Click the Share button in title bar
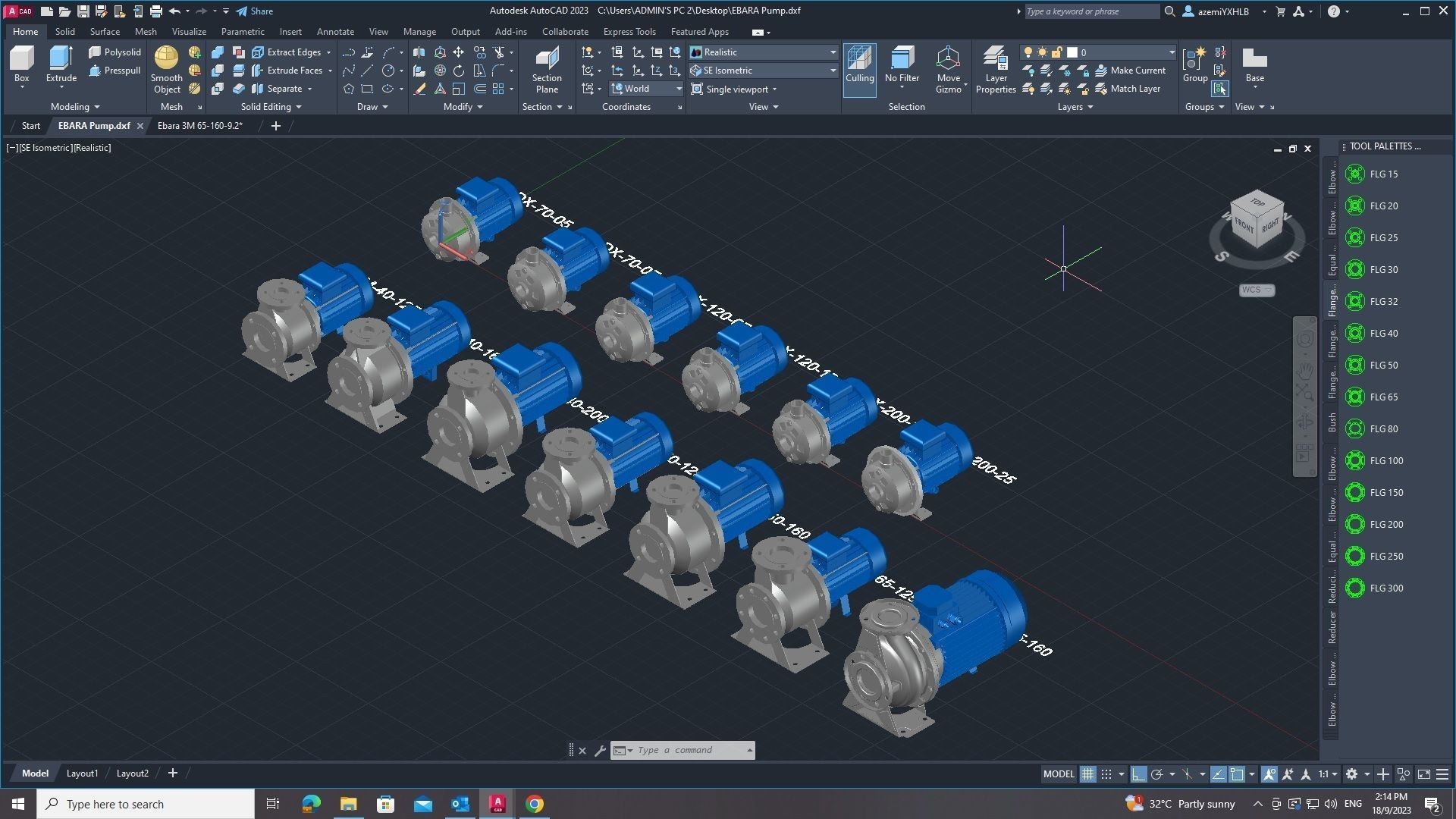 coord(255,11)
